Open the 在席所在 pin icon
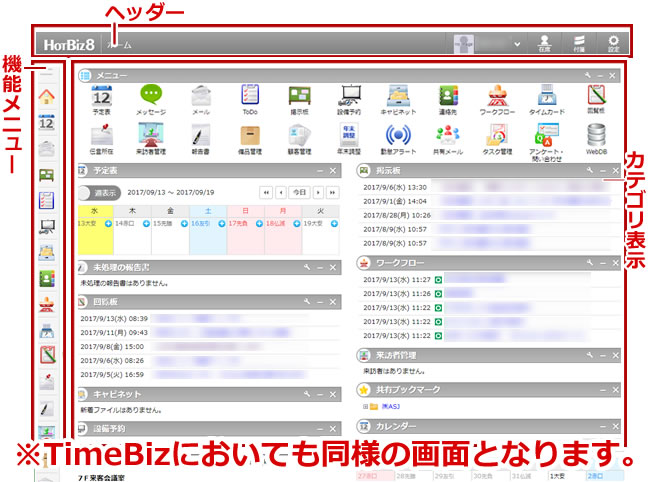Image resolution: width=648 pixels, height=482 pixels. point(102,135)
